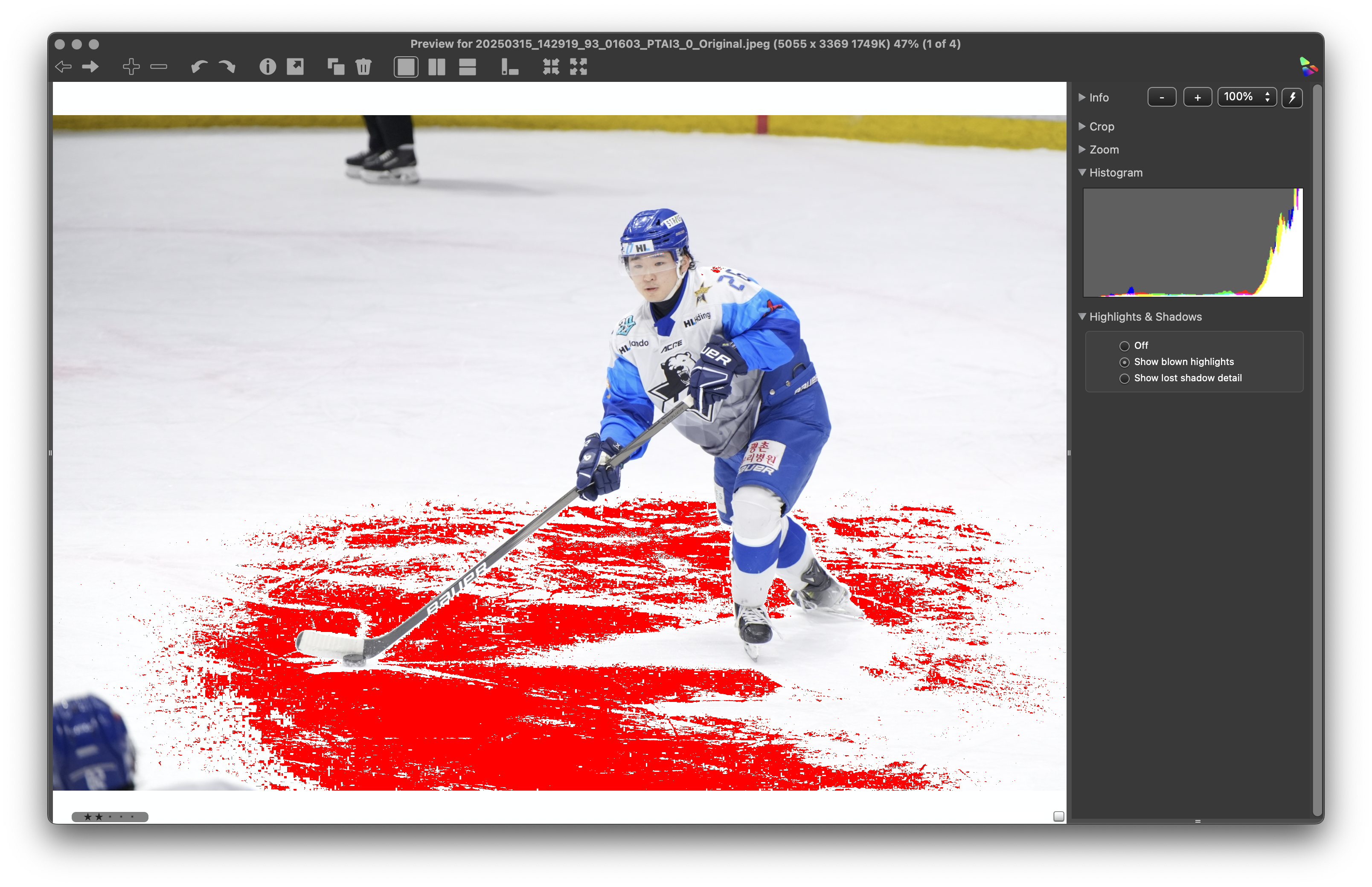Click the trash delete icon
The width and height of the screenshot is (1372, 887).
363,67
